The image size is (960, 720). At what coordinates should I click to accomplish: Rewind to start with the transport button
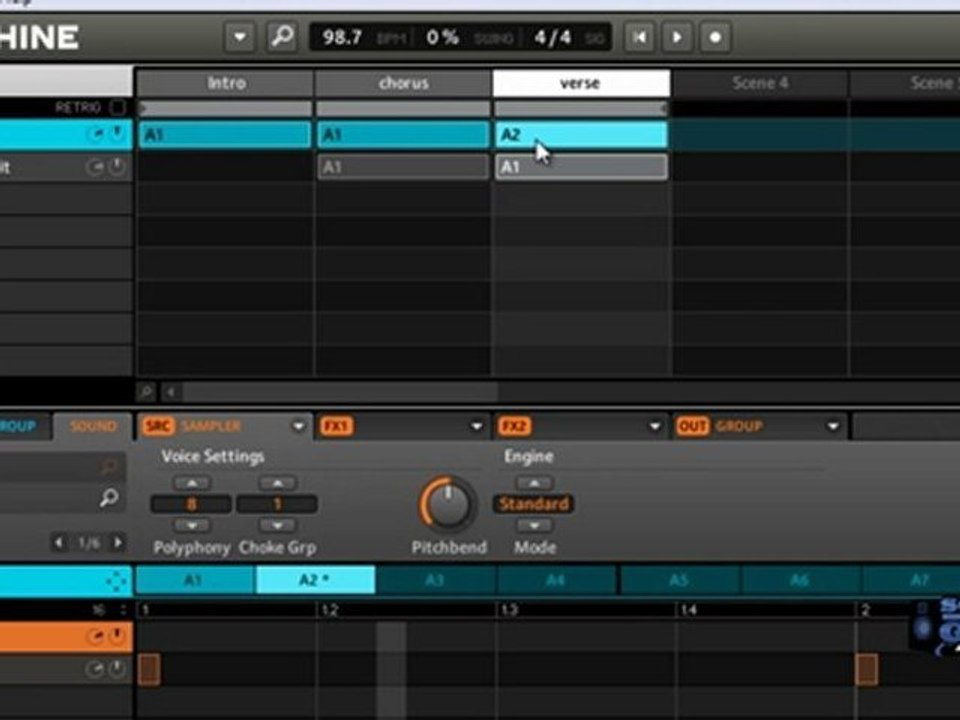pos(640,37)
